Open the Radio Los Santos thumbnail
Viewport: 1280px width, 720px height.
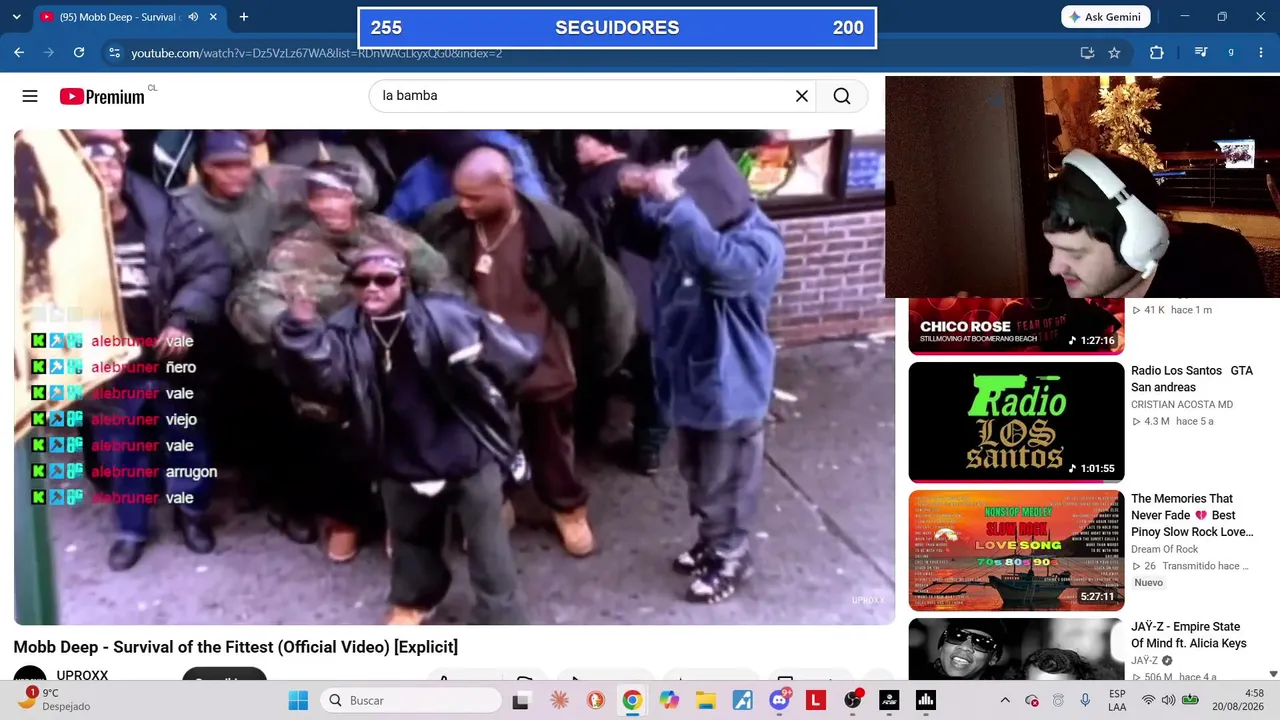coord(1016,422)
